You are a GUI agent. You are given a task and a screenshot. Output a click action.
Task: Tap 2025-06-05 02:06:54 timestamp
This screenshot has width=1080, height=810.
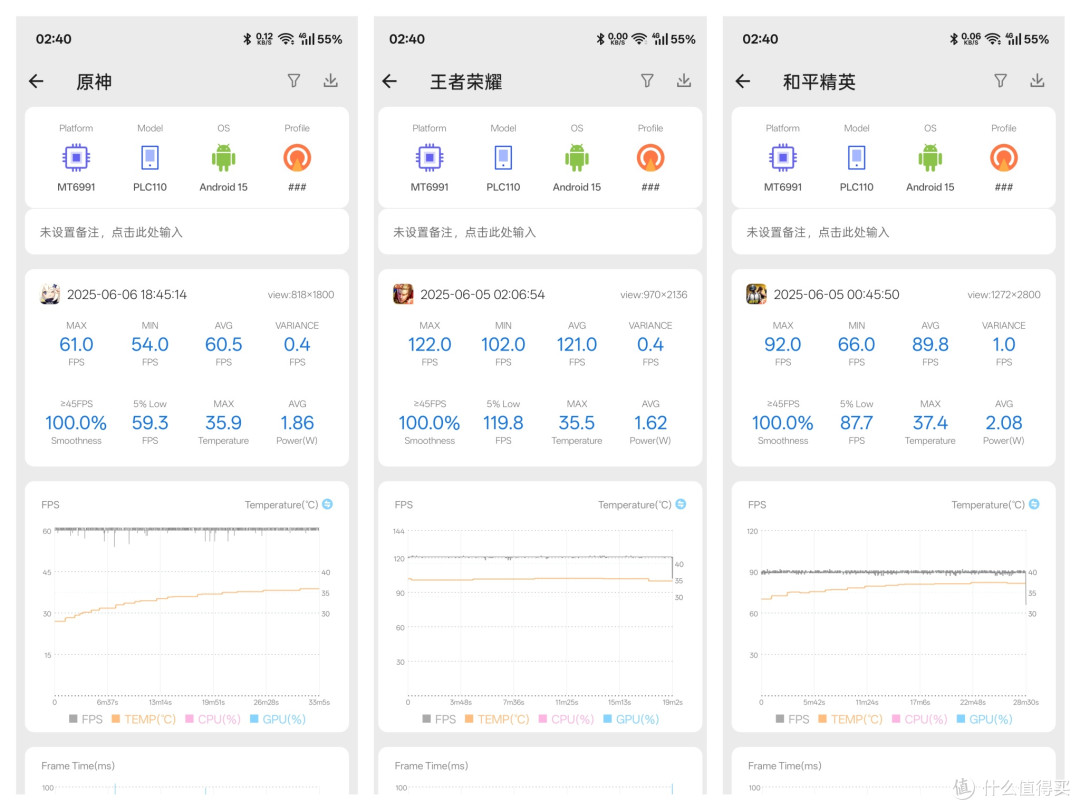(483, 295)
